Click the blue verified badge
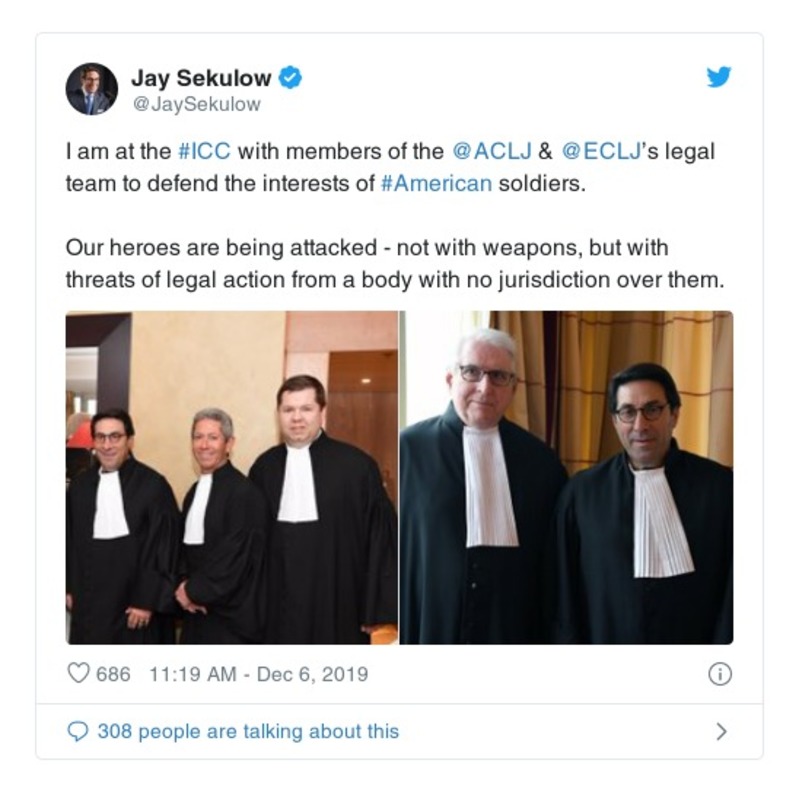The image size is (799, 795). [x=290, y=77]
